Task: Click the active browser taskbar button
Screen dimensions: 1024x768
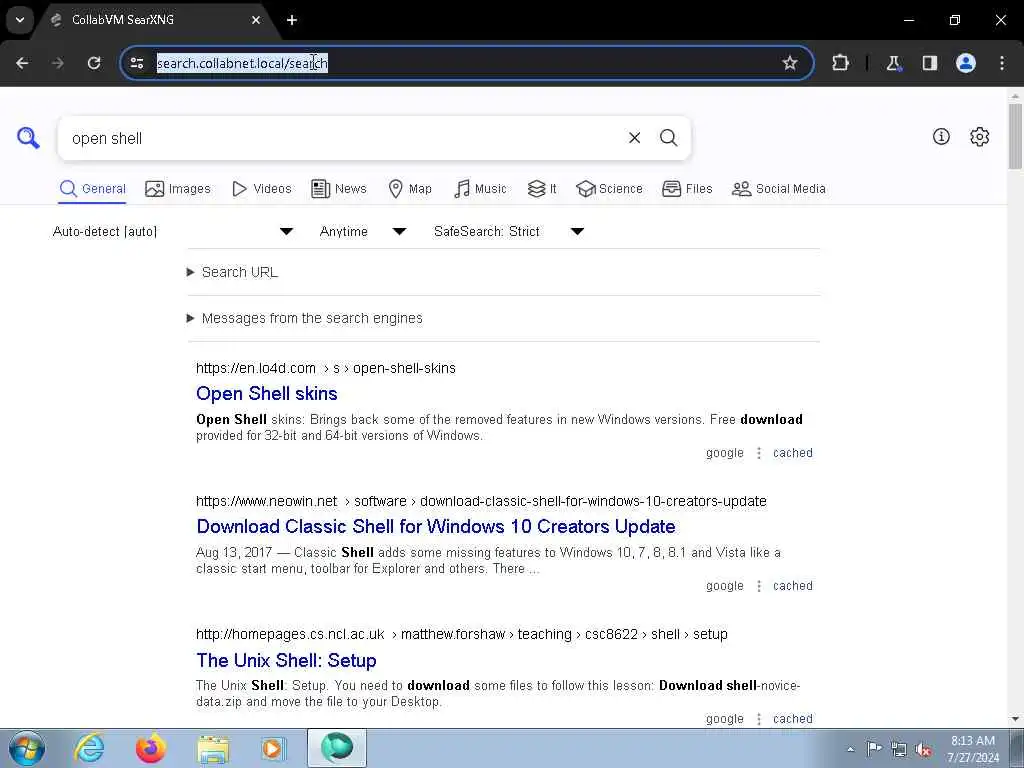Action: click(337, 748)
